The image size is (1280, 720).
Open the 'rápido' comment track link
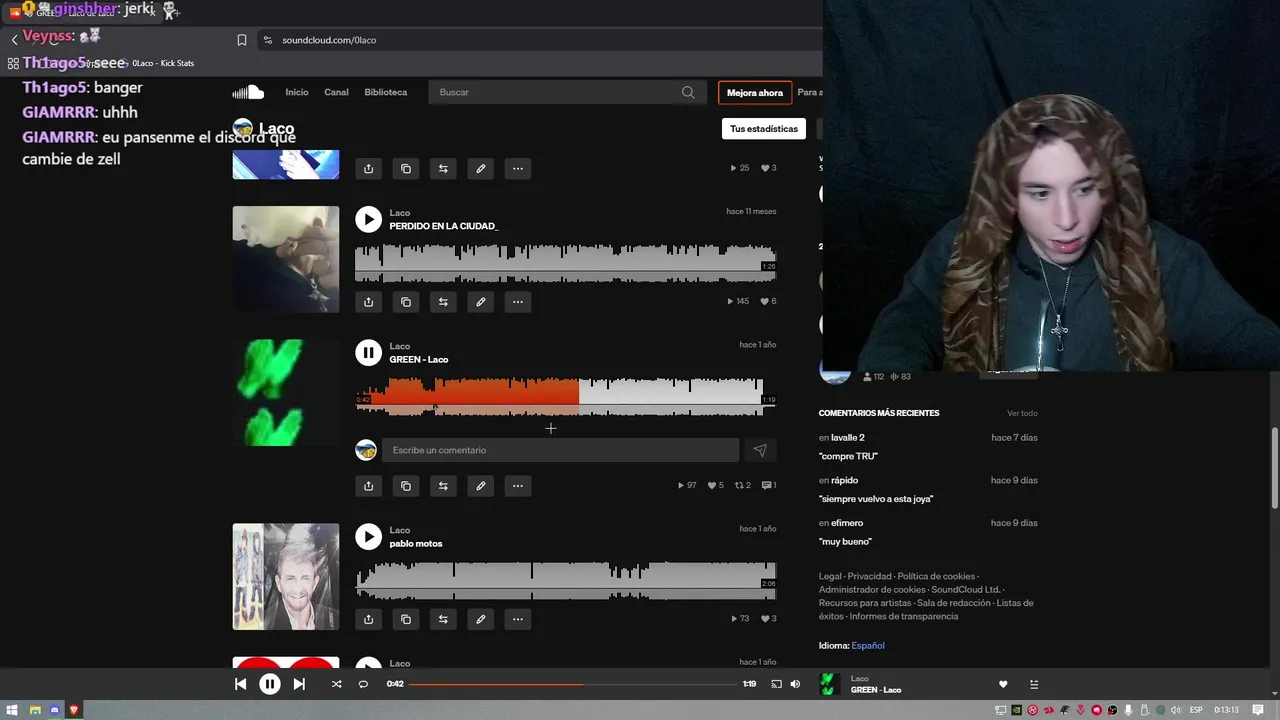(x=847, y=480)
